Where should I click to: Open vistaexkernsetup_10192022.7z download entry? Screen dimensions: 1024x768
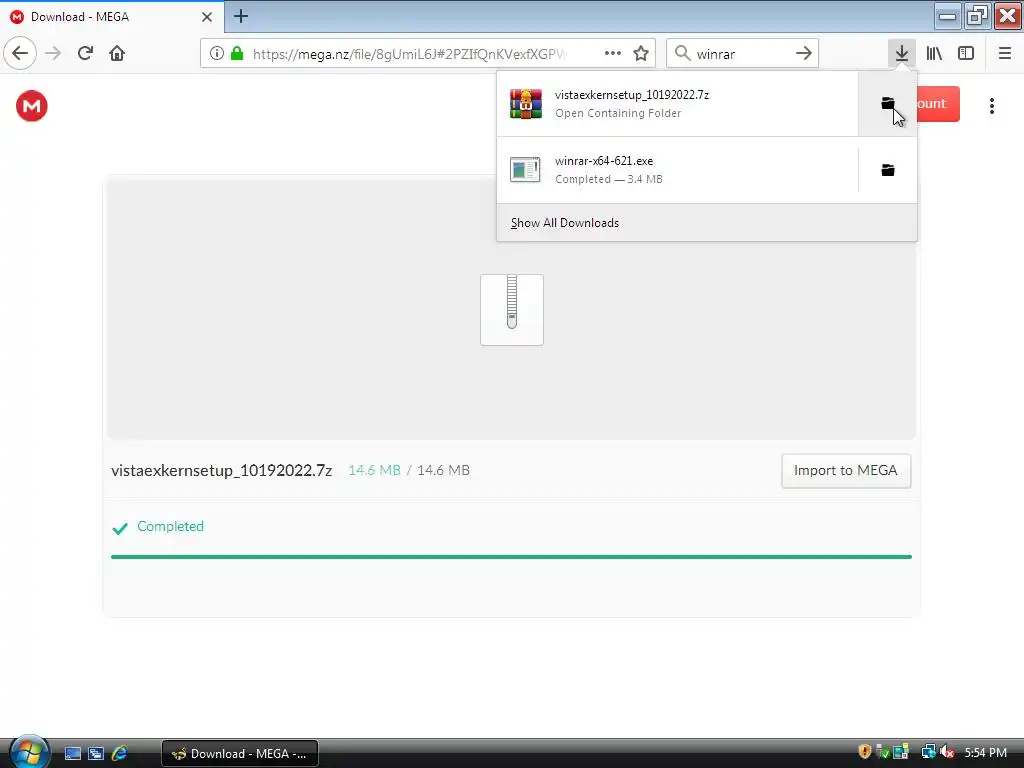coord(677,103)
